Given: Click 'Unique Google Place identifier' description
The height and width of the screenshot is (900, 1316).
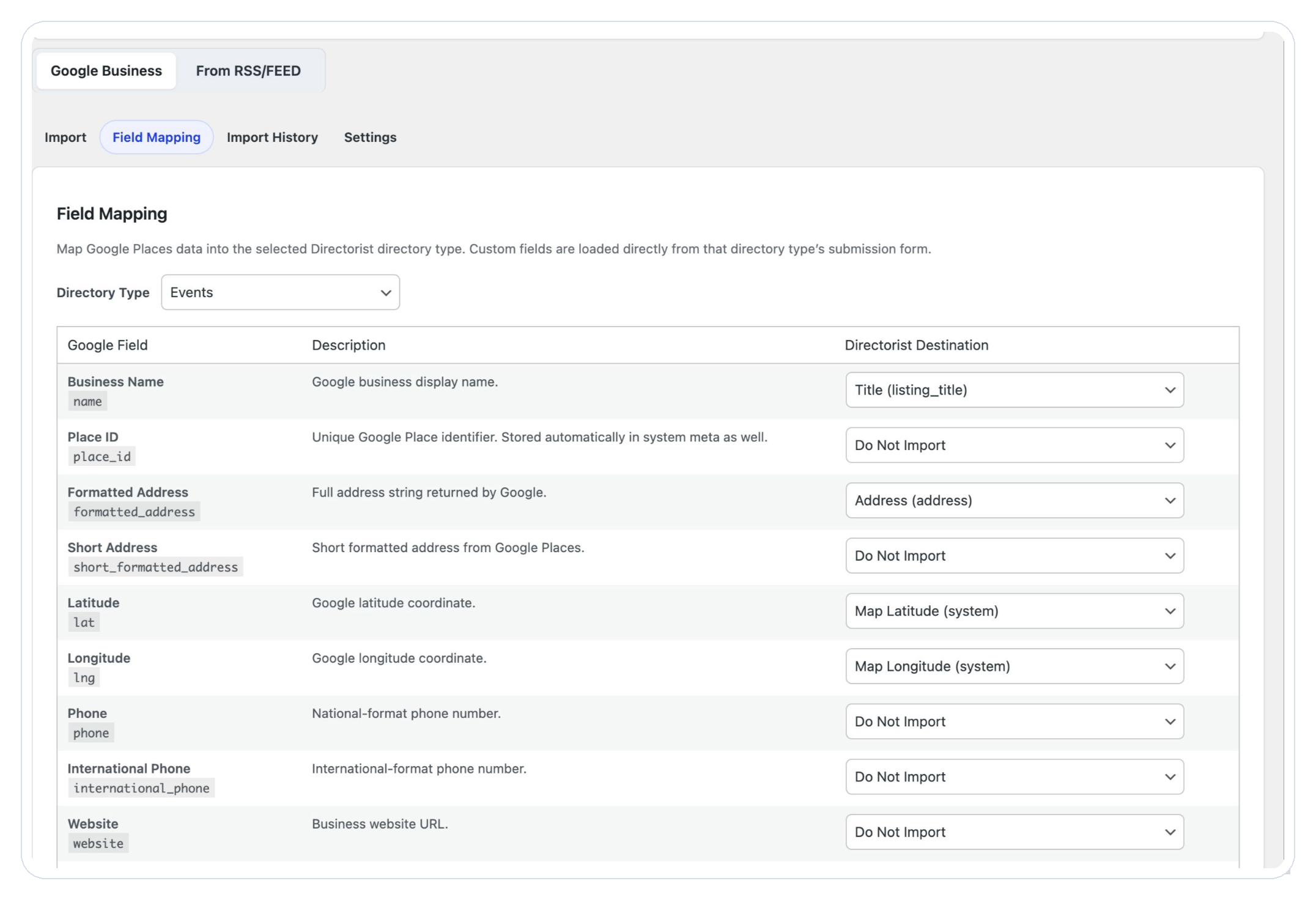Looking at the screenshot, I should (x=539, y=437).
